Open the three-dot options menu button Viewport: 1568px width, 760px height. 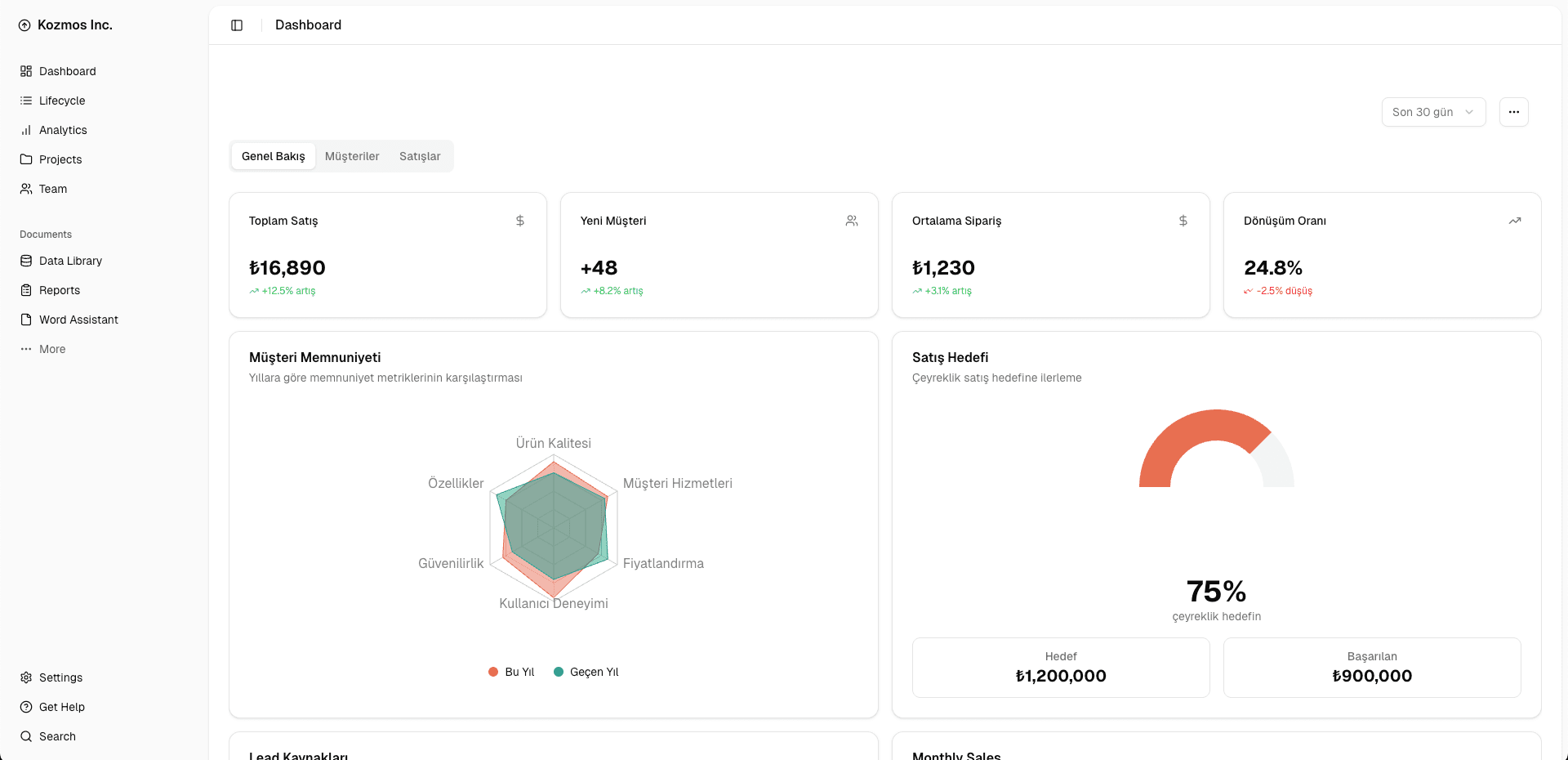click(x=1514, y=112)
